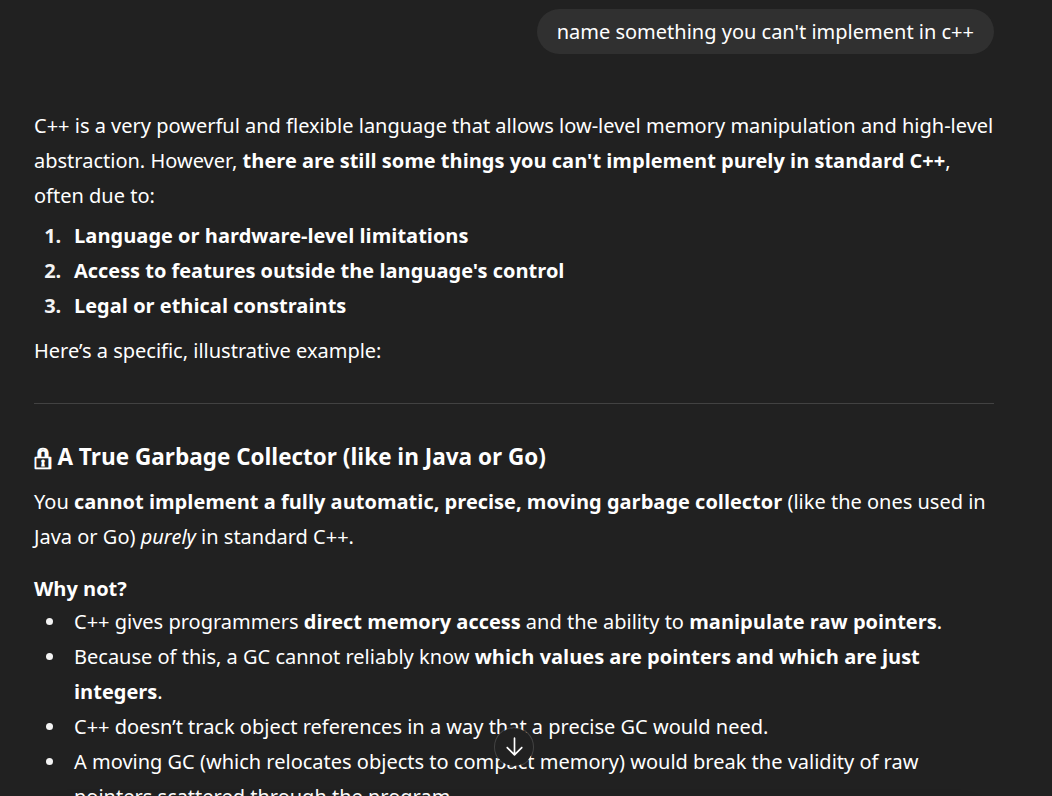1052x796 pixels.
Task: Click the italic word 'purely'
Action: point(168,537)
